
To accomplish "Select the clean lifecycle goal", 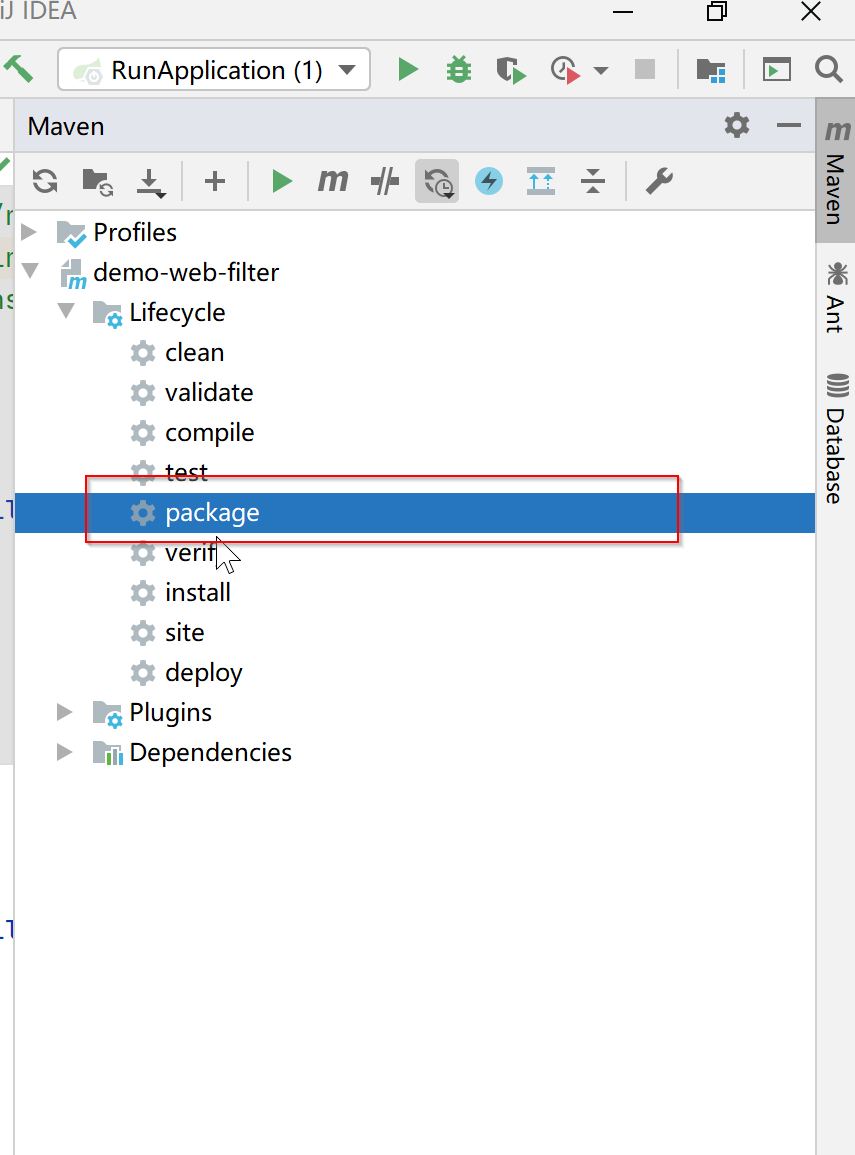I will coord(194,353).
